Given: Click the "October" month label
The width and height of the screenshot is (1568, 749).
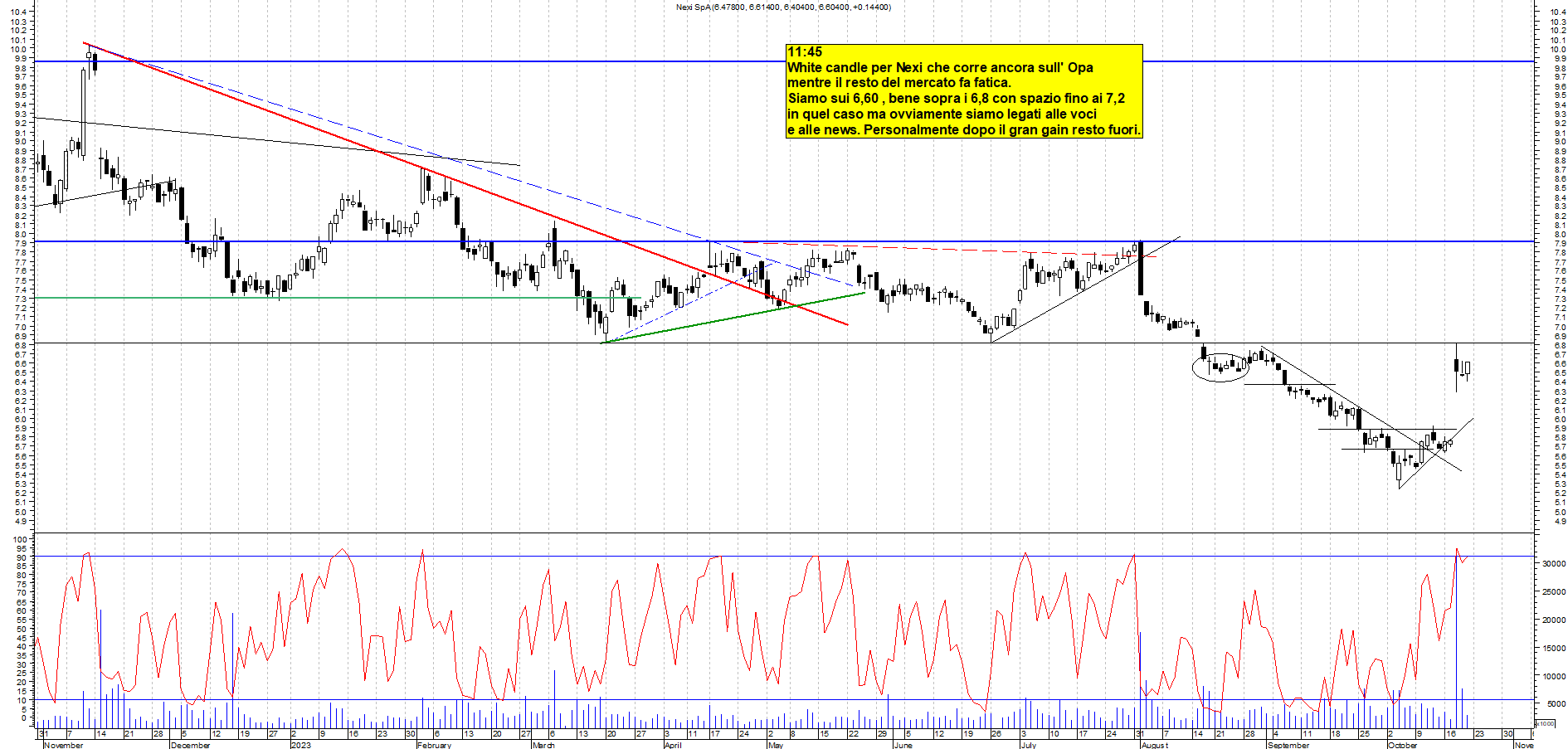Looking at the screenshot, I should coord(1402,745).
